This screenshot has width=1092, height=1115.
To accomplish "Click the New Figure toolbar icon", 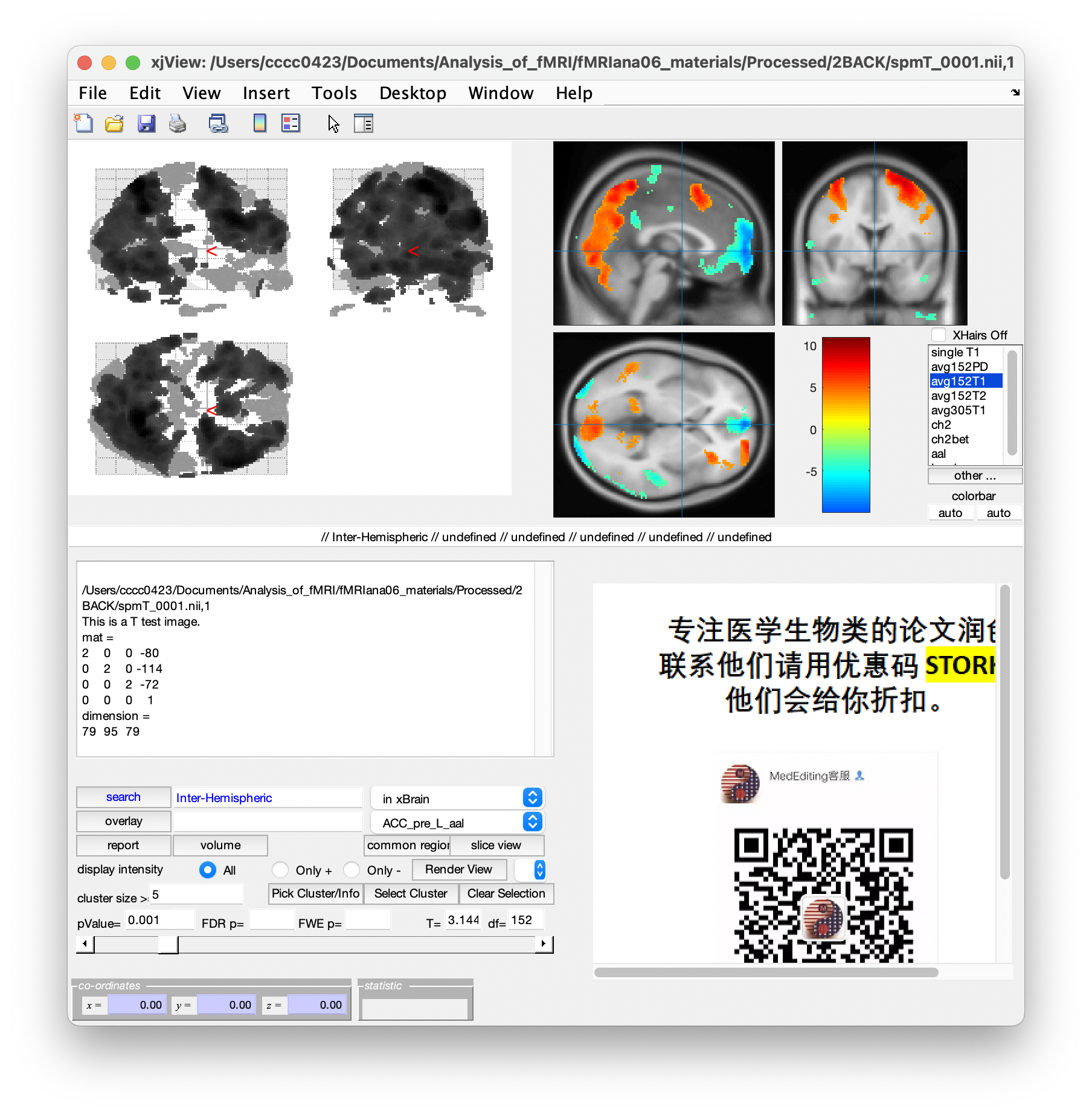I will click(x=83, y=123).
